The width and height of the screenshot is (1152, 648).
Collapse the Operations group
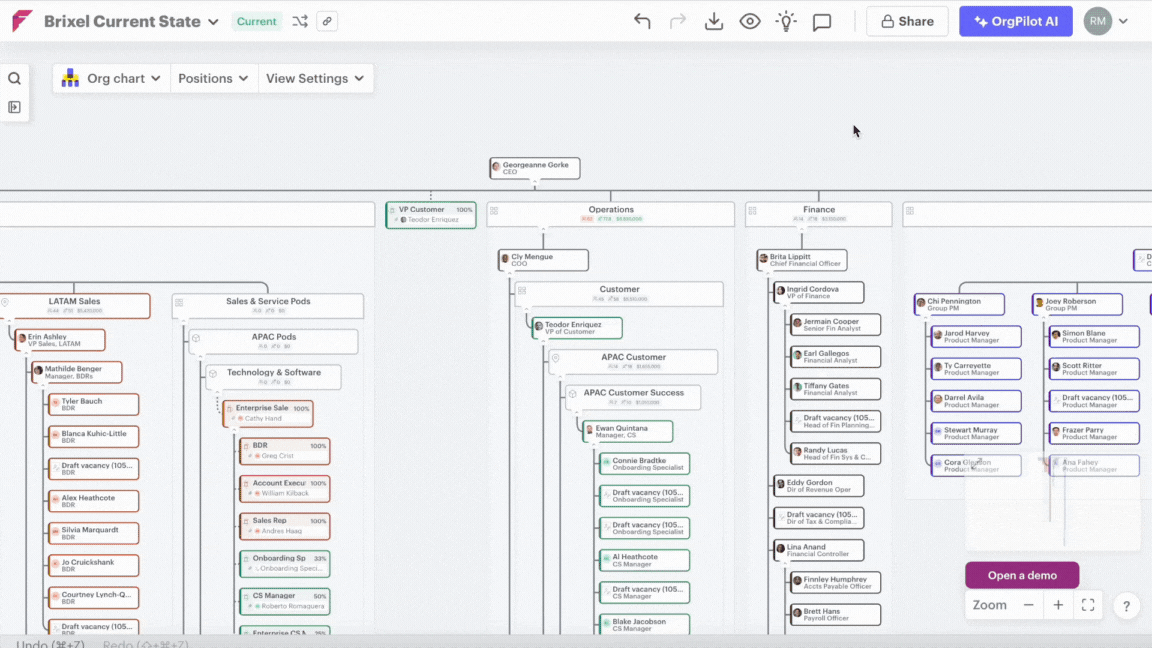[543, 228]
